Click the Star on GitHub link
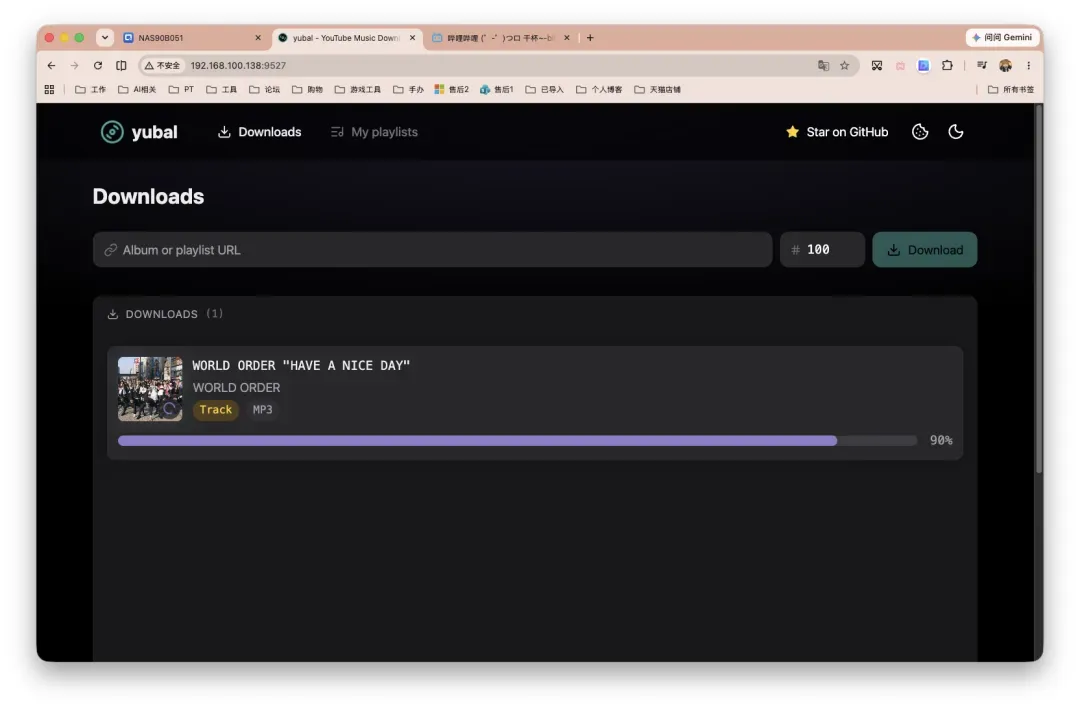Viewport: 1080px width, 710px height. click(x=837, y=132)
